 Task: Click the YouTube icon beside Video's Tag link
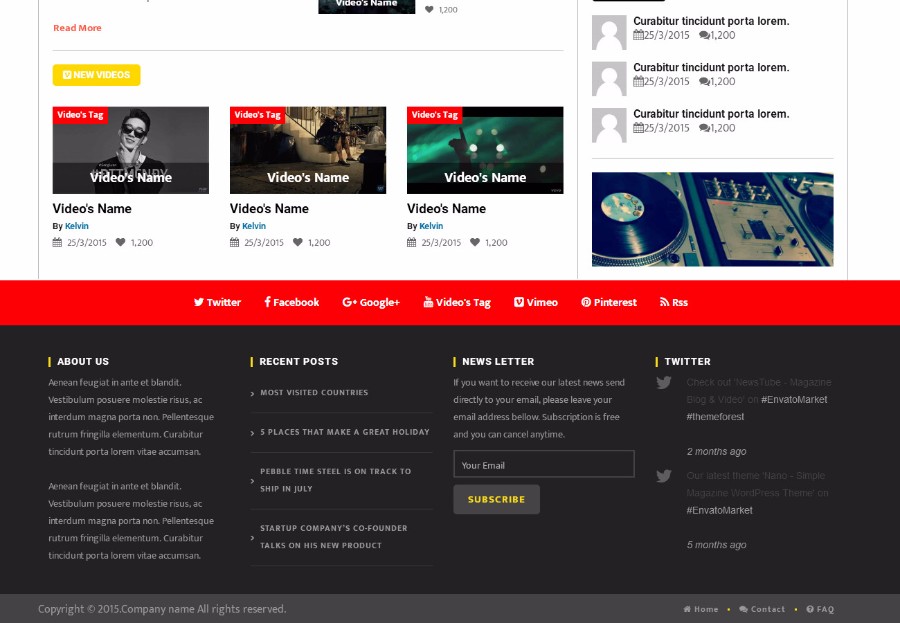(x=428, y=302)
